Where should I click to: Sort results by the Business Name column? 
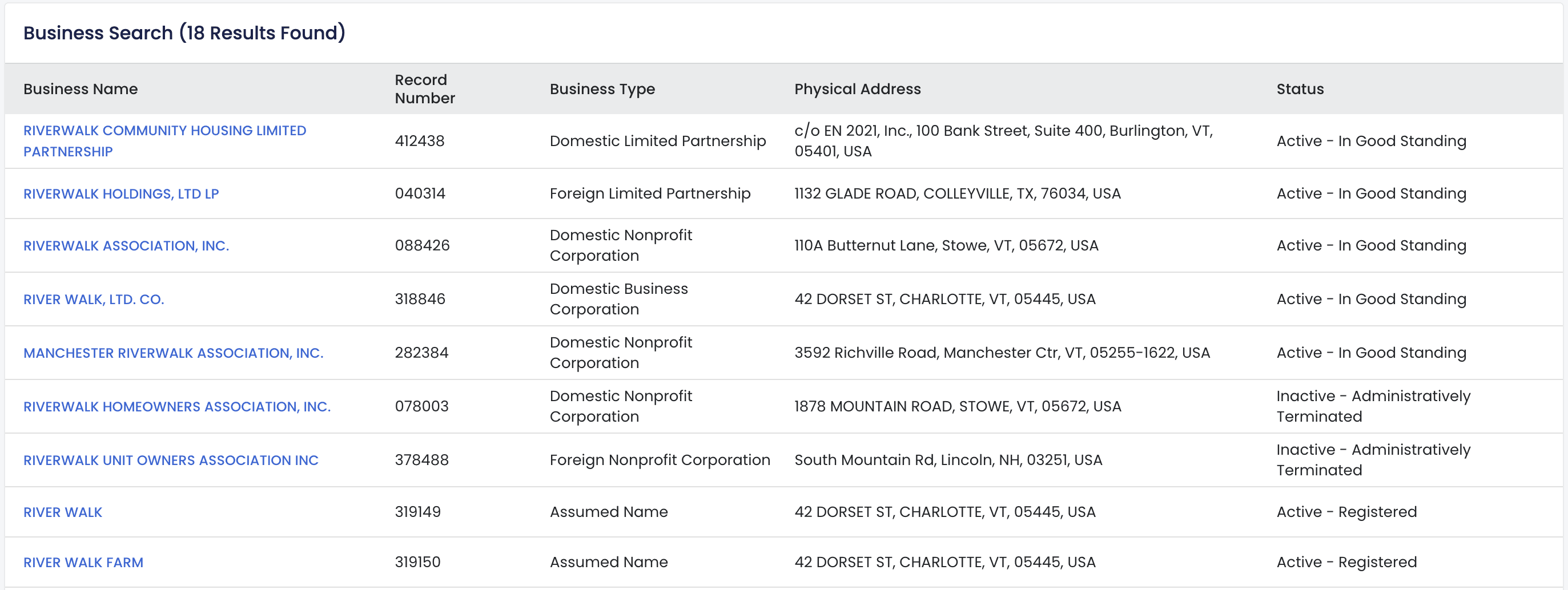(x=81, y=89)
